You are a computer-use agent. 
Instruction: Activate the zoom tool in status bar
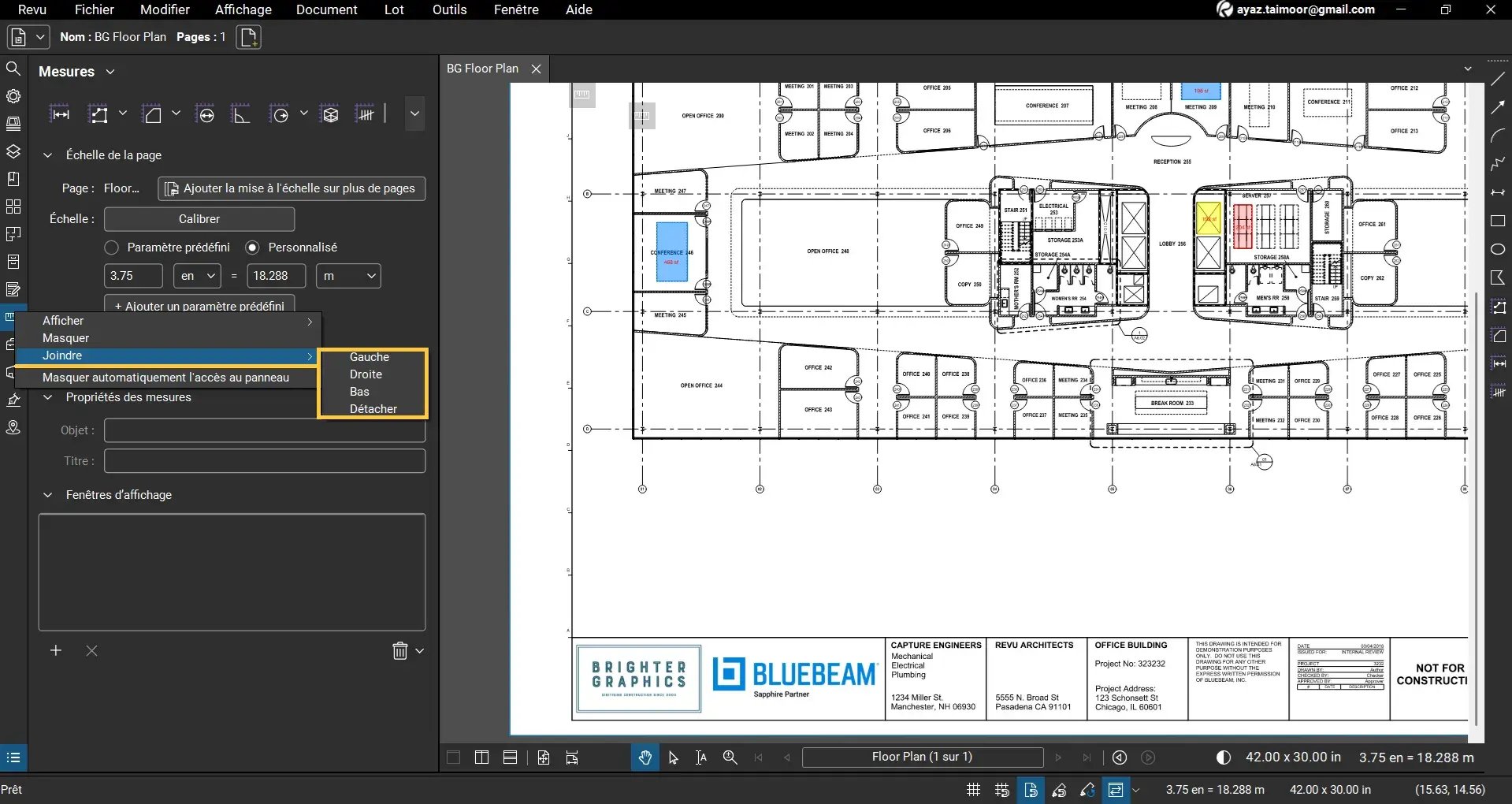pos(730,757)
